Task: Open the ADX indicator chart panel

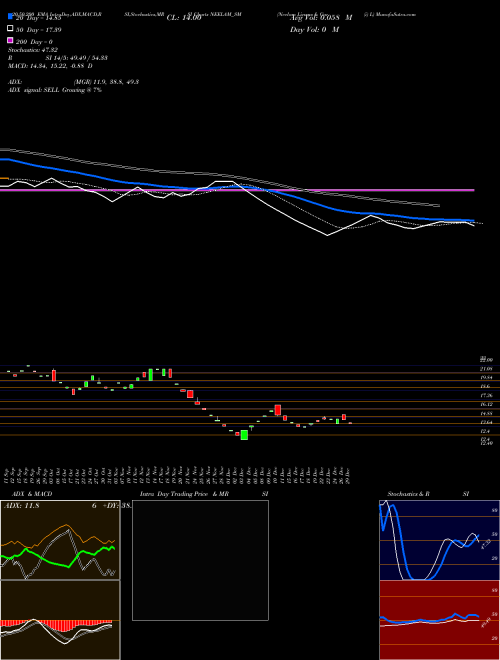Action: 60,540
